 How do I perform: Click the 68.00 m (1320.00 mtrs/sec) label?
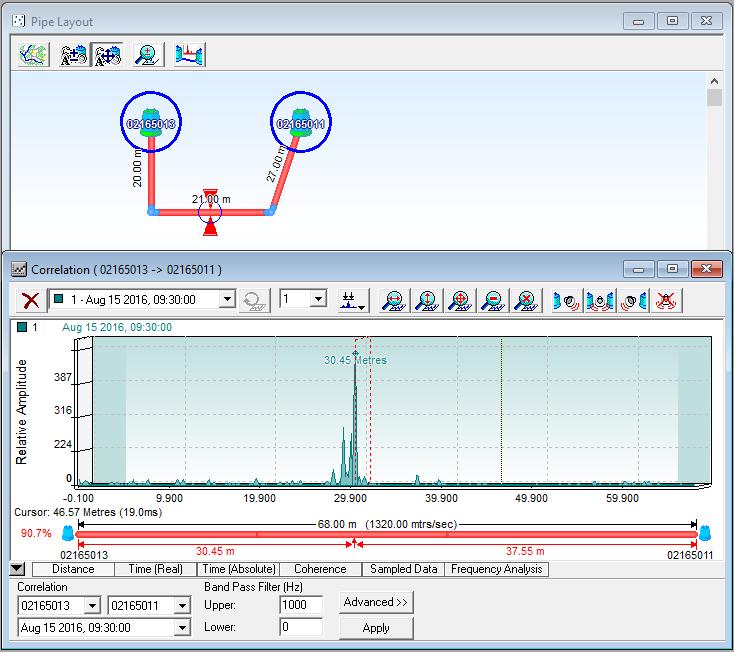point(387,524)
